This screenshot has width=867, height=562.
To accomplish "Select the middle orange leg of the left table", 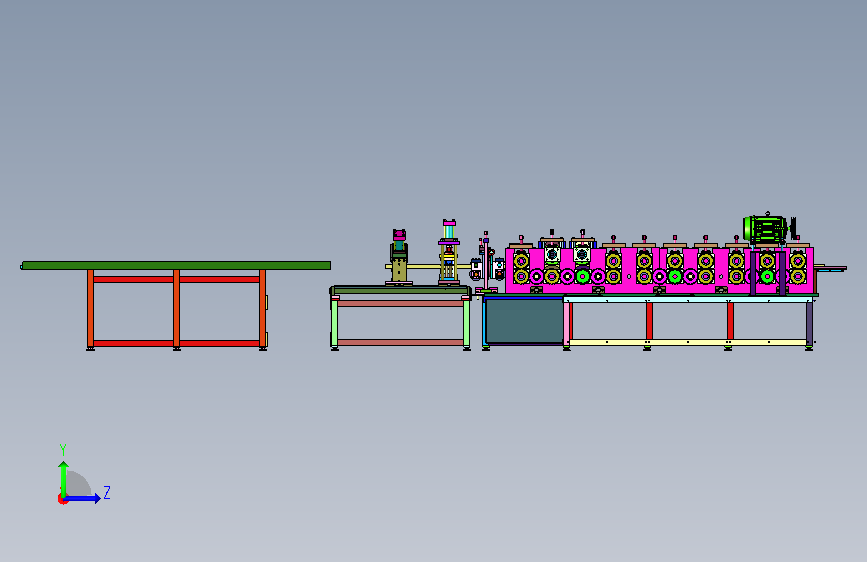I will coord(176,309).
